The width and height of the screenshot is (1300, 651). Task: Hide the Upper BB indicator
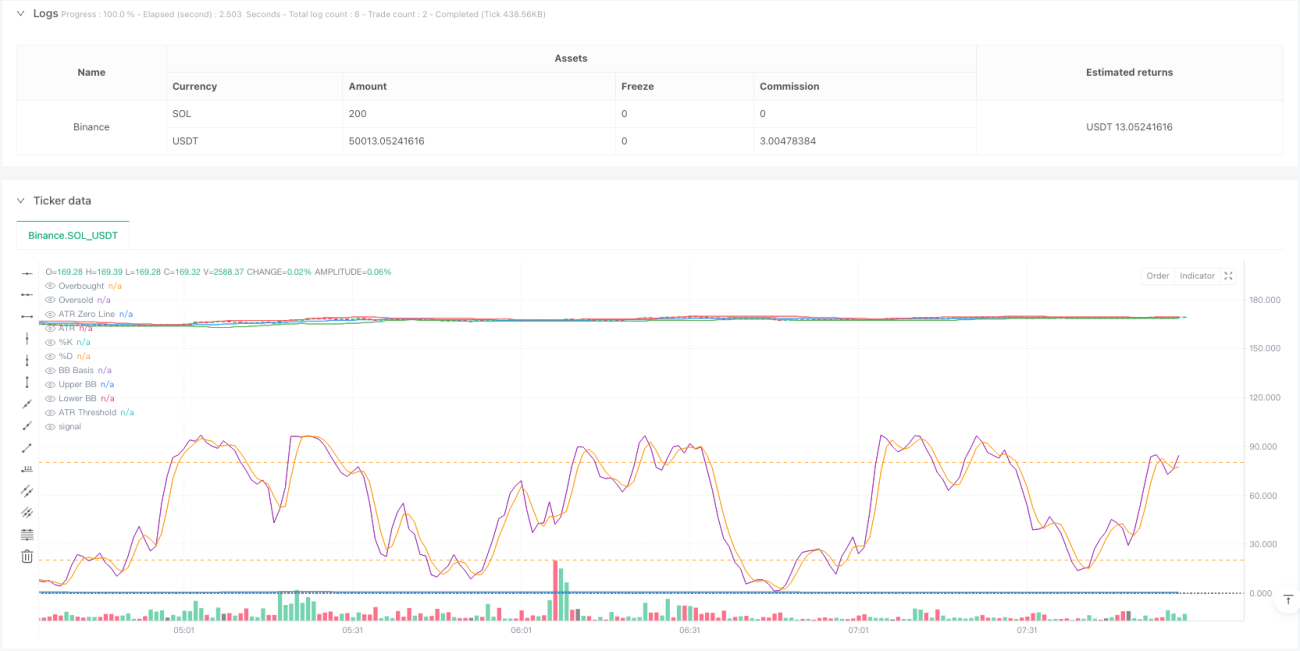(50, 384)
